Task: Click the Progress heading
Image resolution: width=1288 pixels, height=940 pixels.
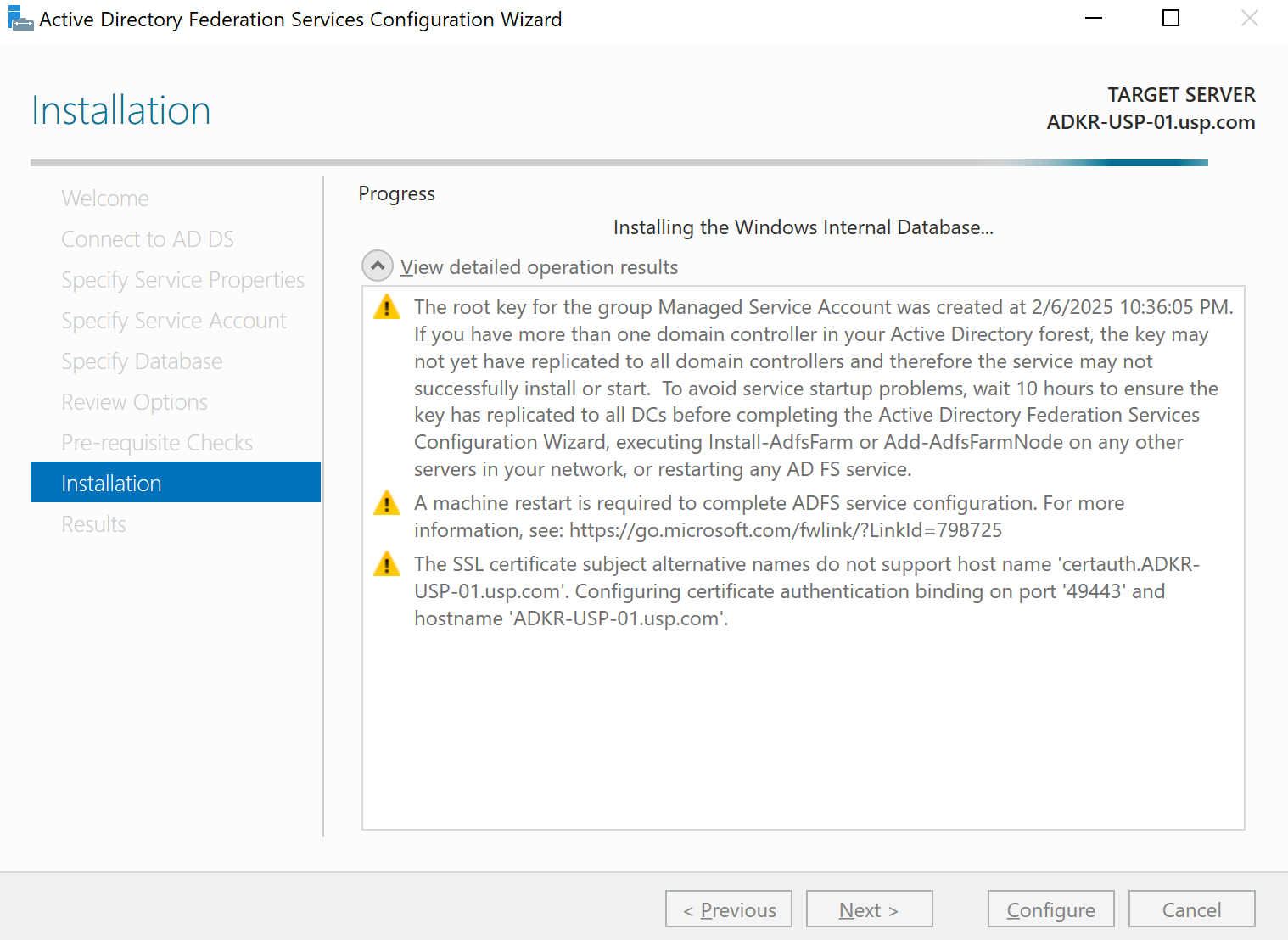Action: click(x=396, y=193)
